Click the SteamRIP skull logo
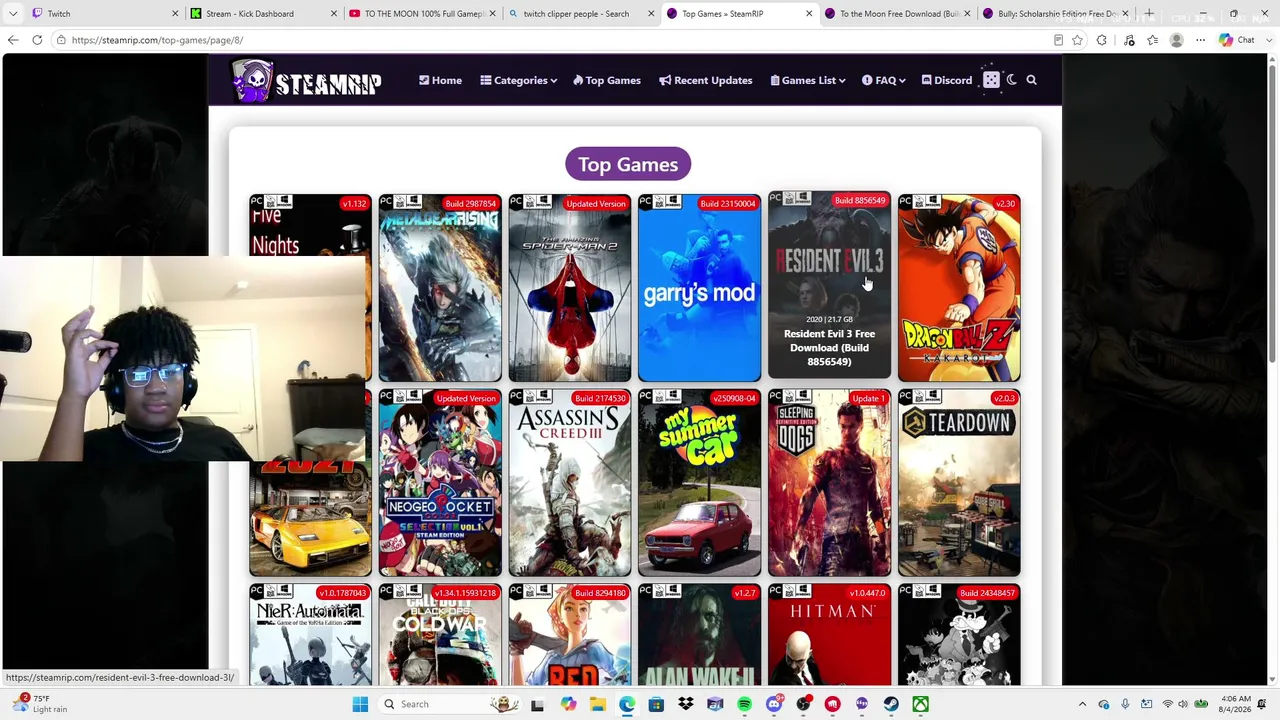The image size is (1280, 720). pos(306,81)
